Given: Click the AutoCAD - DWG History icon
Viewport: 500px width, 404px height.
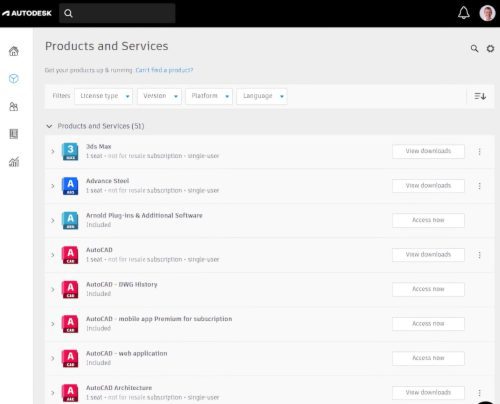Looking at the screenshot, I should [x=70, y=289].
